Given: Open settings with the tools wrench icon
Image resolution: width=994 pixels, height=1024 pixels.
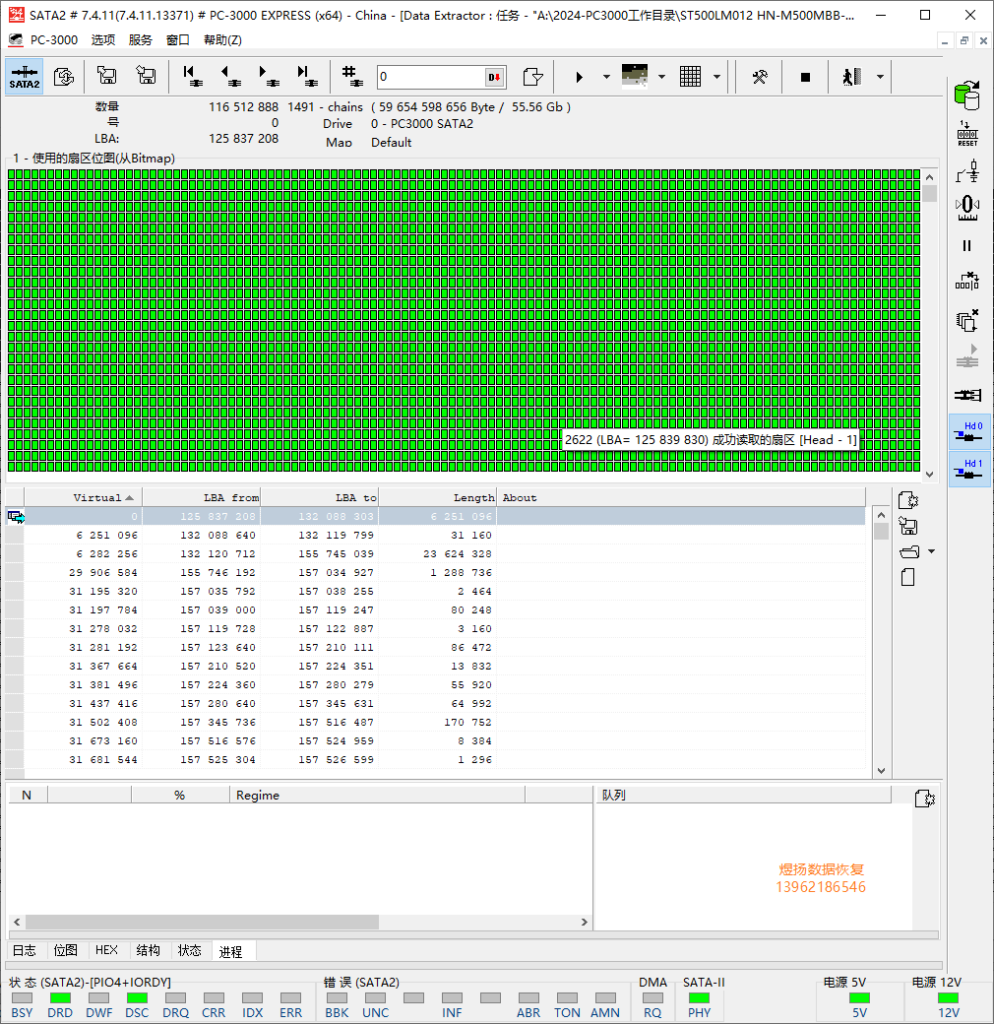Looking at the screenshot, I should coord(760,77).
